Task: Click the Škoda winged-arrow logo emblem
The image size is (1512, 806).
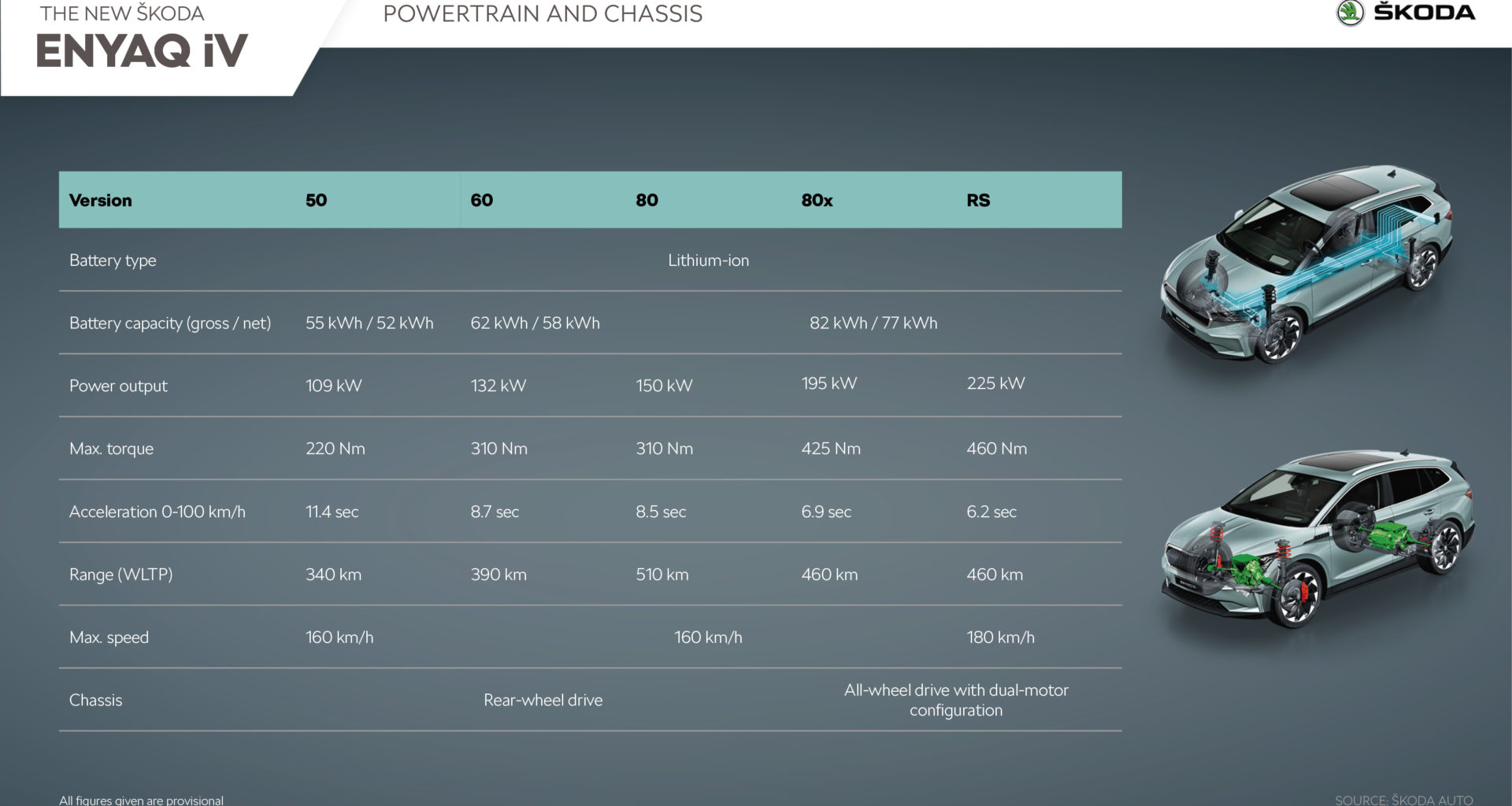Action: [1350, 13]
